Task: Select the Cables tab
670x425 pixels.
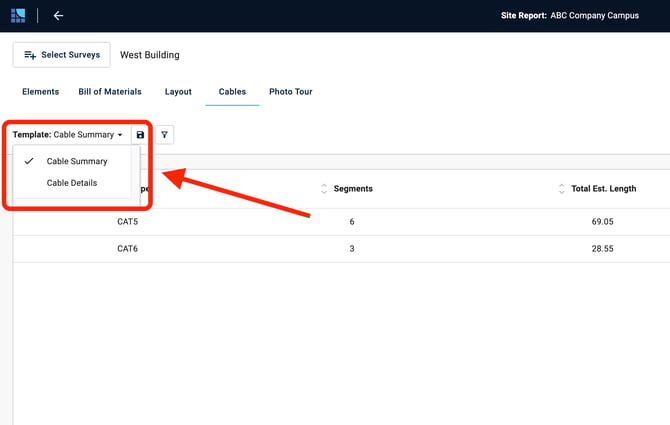Action: point(232,92)
